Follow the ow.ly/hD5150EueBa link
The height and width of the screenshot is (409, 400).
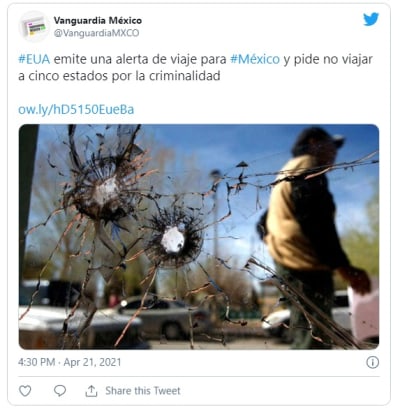point(76,109)
